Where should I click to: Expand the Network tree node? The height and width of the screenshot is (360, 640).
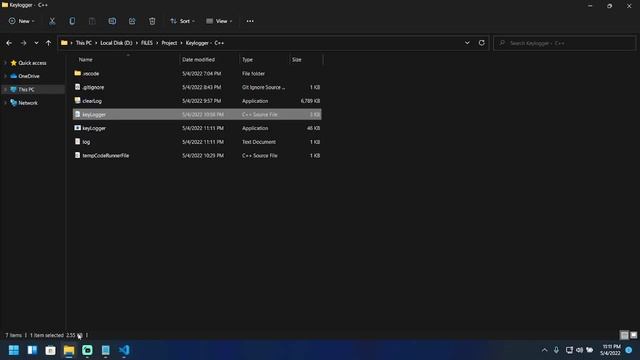pyautogui.click(x=5, y=103)
